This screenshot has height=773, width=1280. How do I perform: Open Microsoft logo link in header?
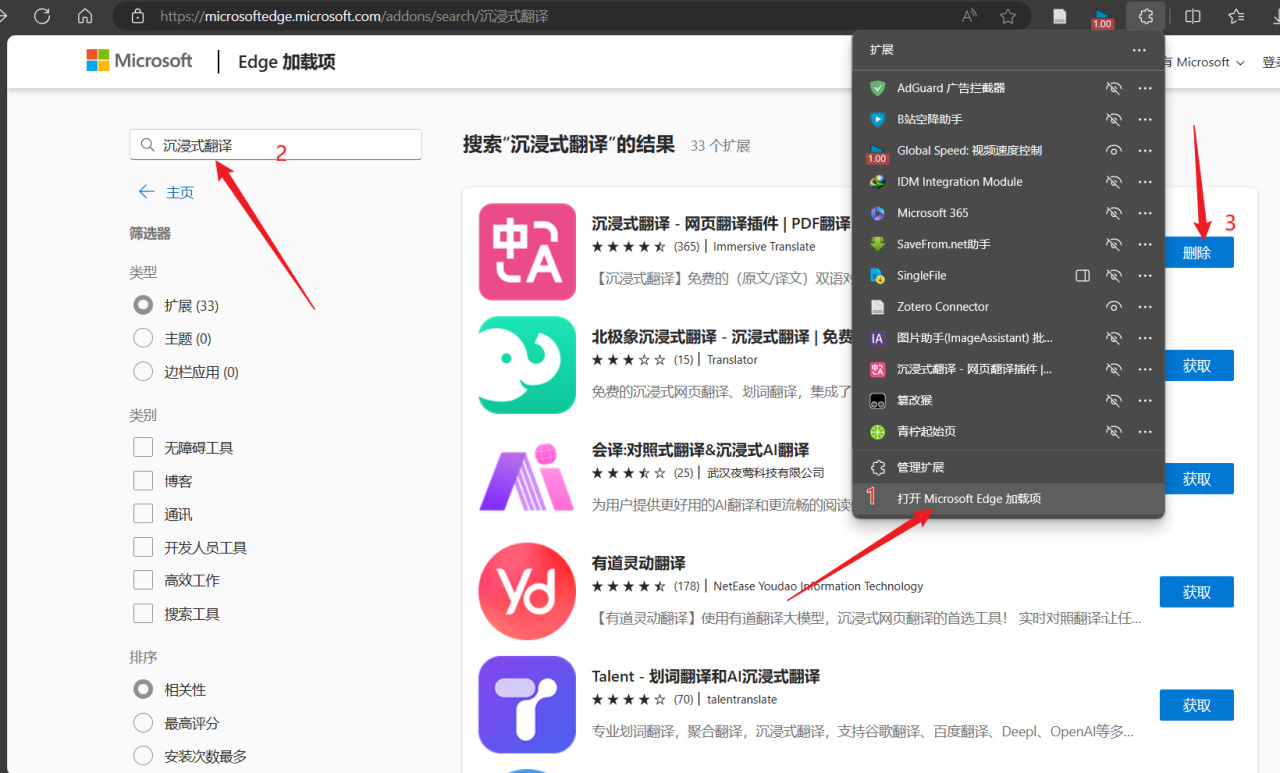(139, 61)
